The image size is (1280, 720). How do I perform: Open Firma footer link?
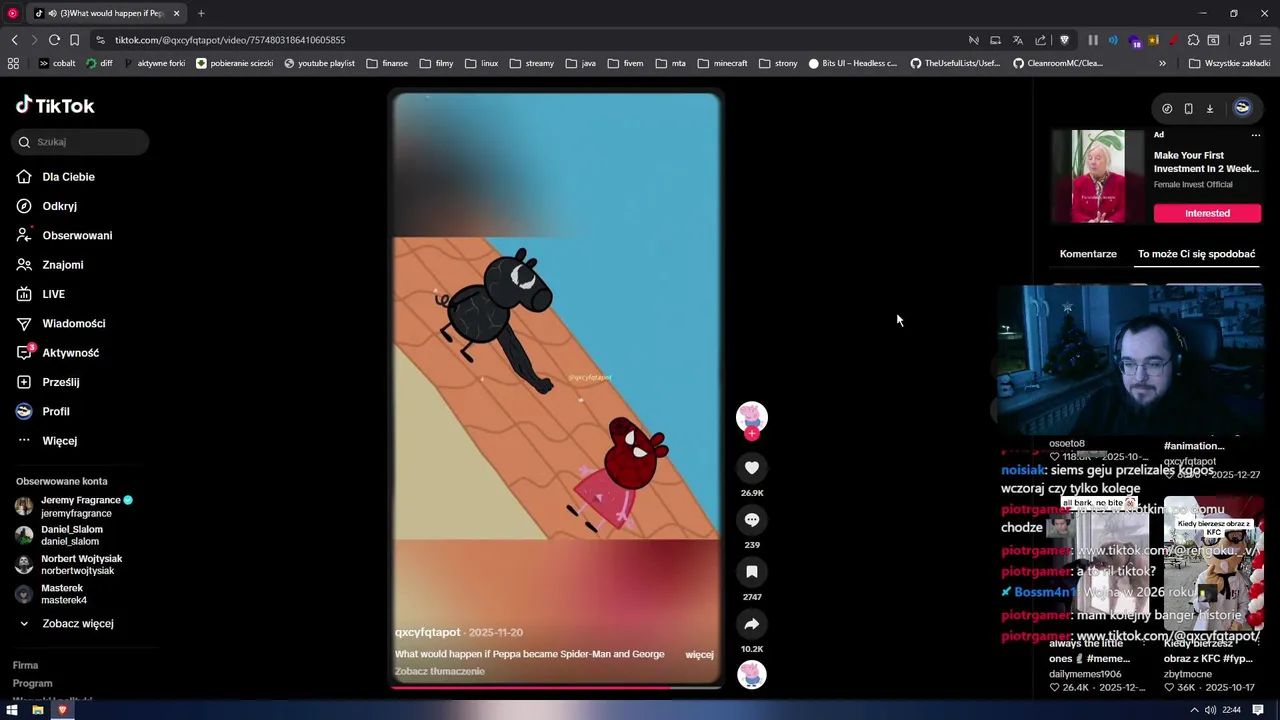point(25,665)
